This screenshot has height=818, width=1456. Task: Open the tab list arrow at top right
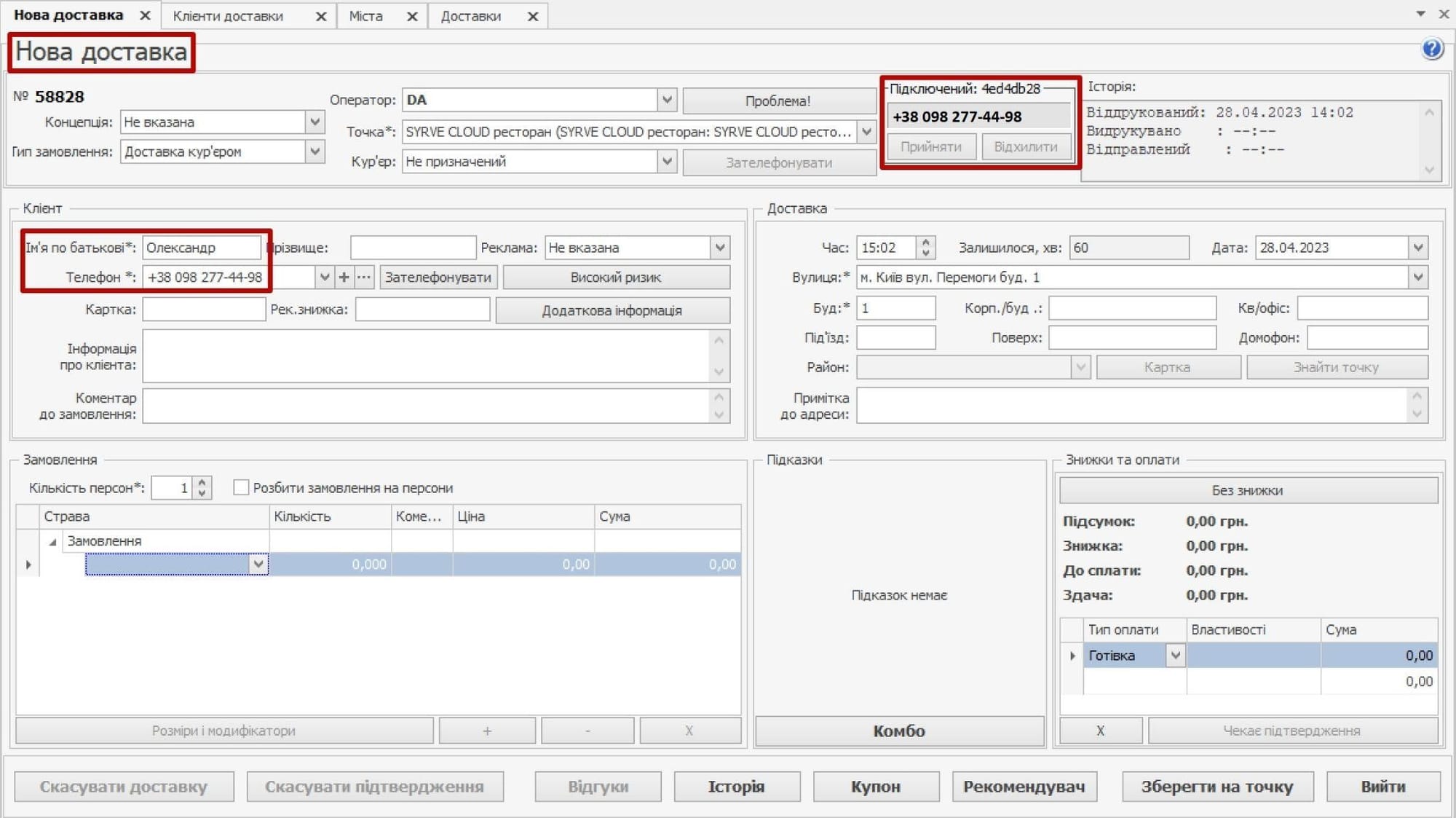click(1420, 14)
